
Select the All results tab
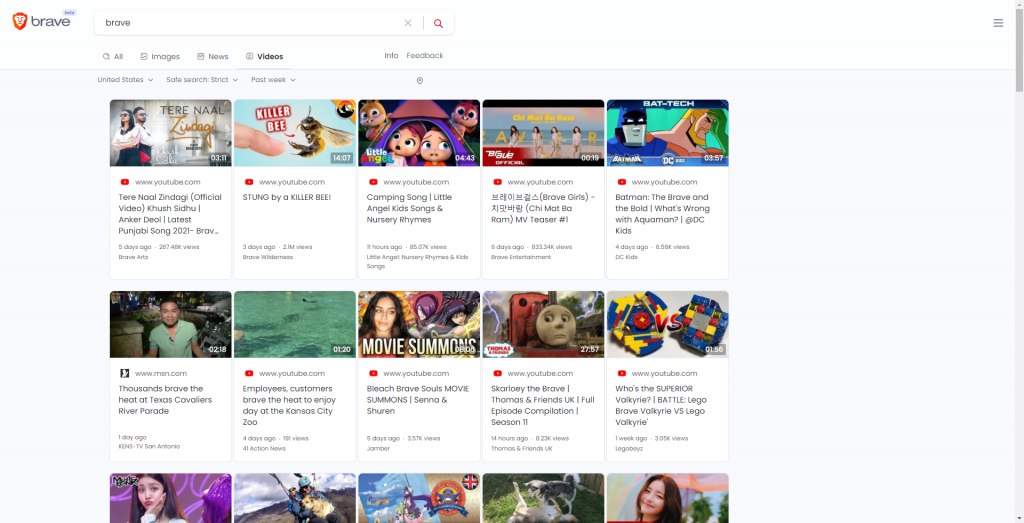click(x=113, y=57)
